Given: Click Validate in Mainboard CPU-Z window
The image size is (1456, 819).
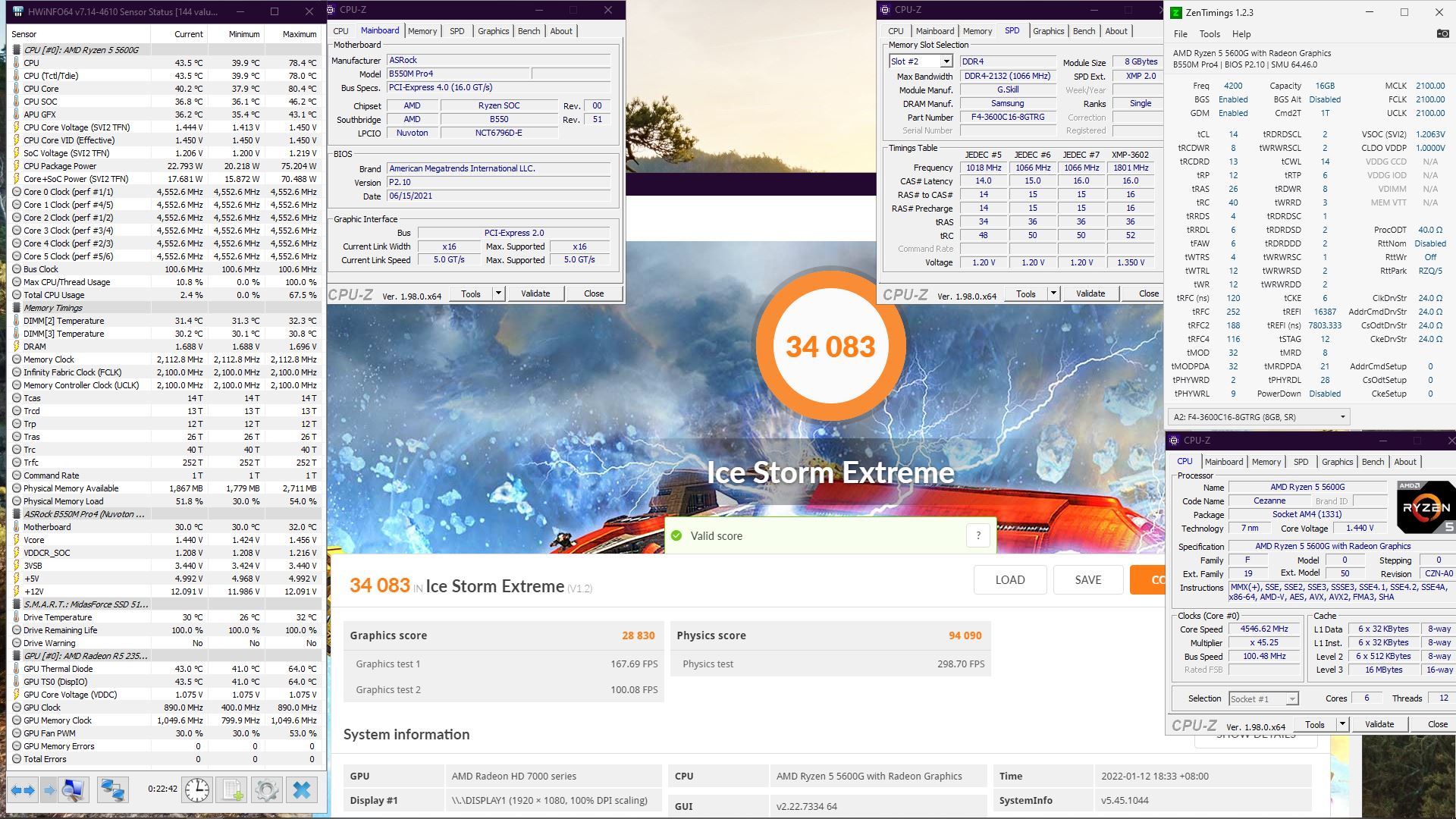Looking at the screenshot, I should (535, 293).
